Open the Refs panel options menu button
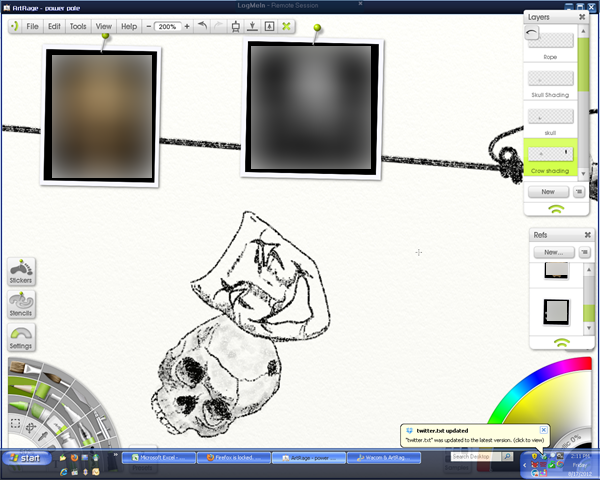The width and height of the screenshot is (600, 480). tap(584, 252)
